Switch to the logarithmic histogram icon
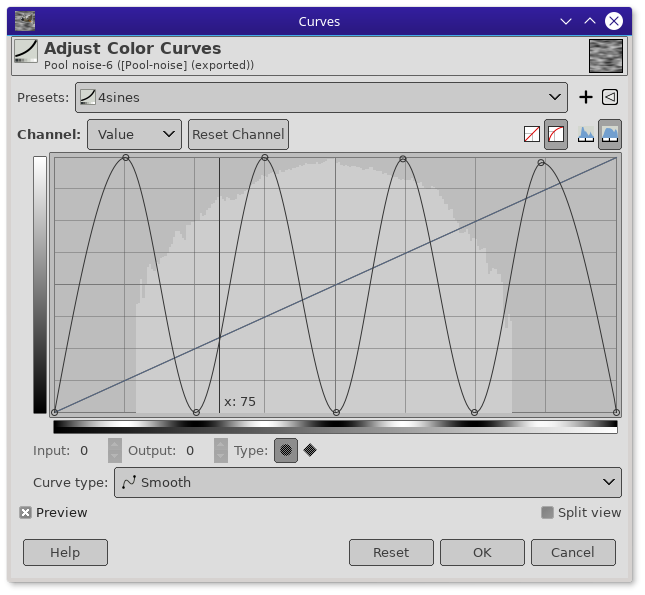This screenshot has height=595, width=645. pyautogui.click(x=609, y=134)
